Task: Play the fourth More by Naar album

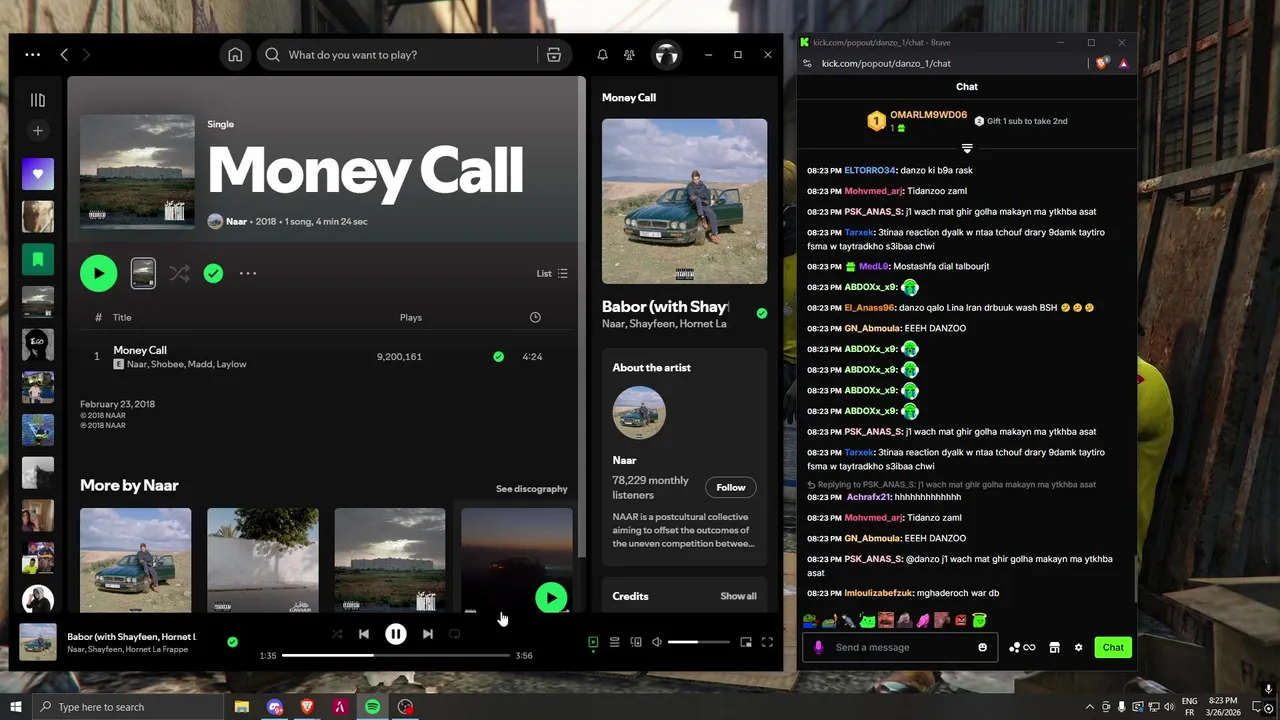Action: (551, 598)
